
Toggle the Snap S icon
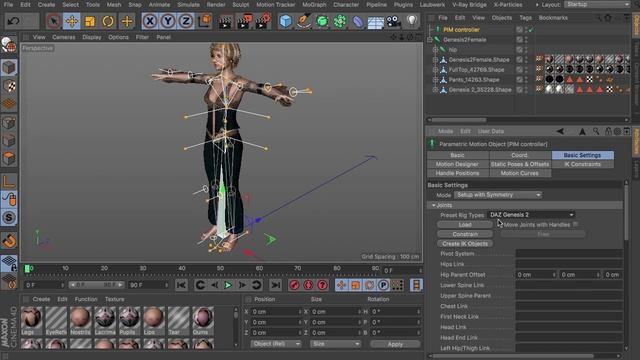[9, 217]
